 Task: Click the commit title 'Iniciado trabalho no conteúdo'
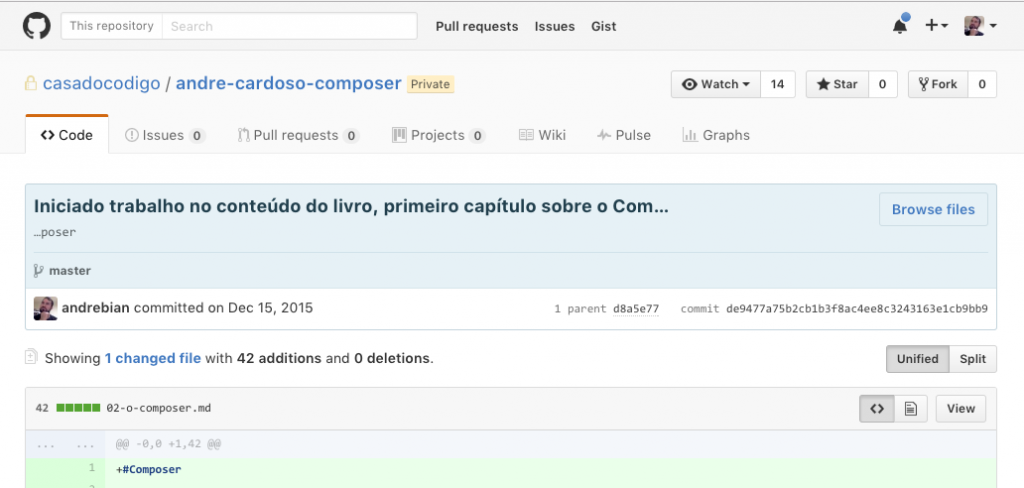351,206
